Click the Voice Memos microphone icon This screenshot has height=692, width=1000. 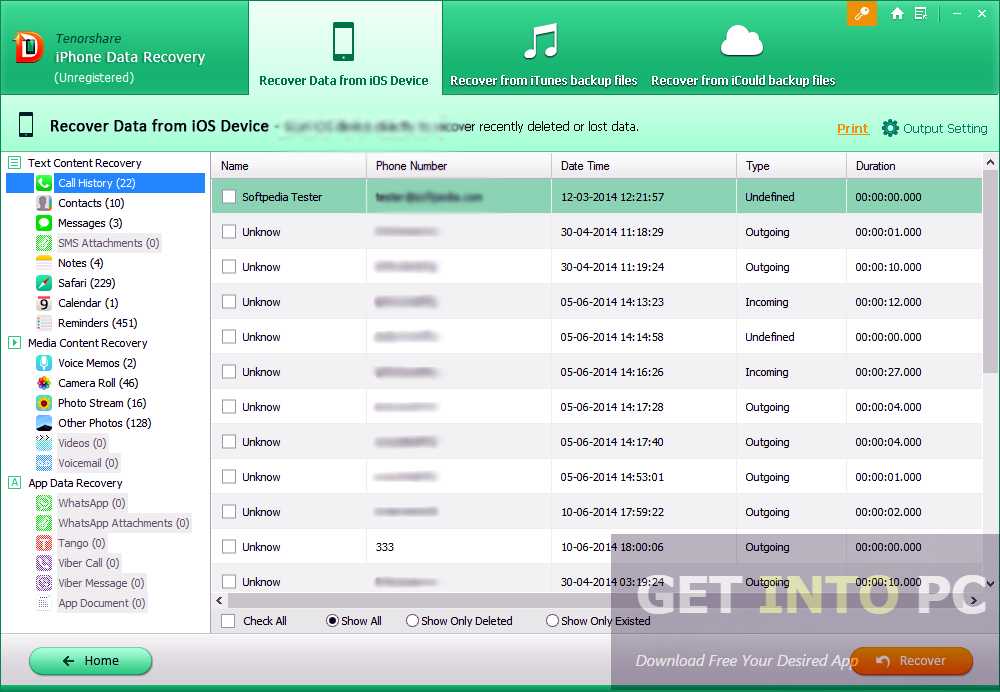44,363
